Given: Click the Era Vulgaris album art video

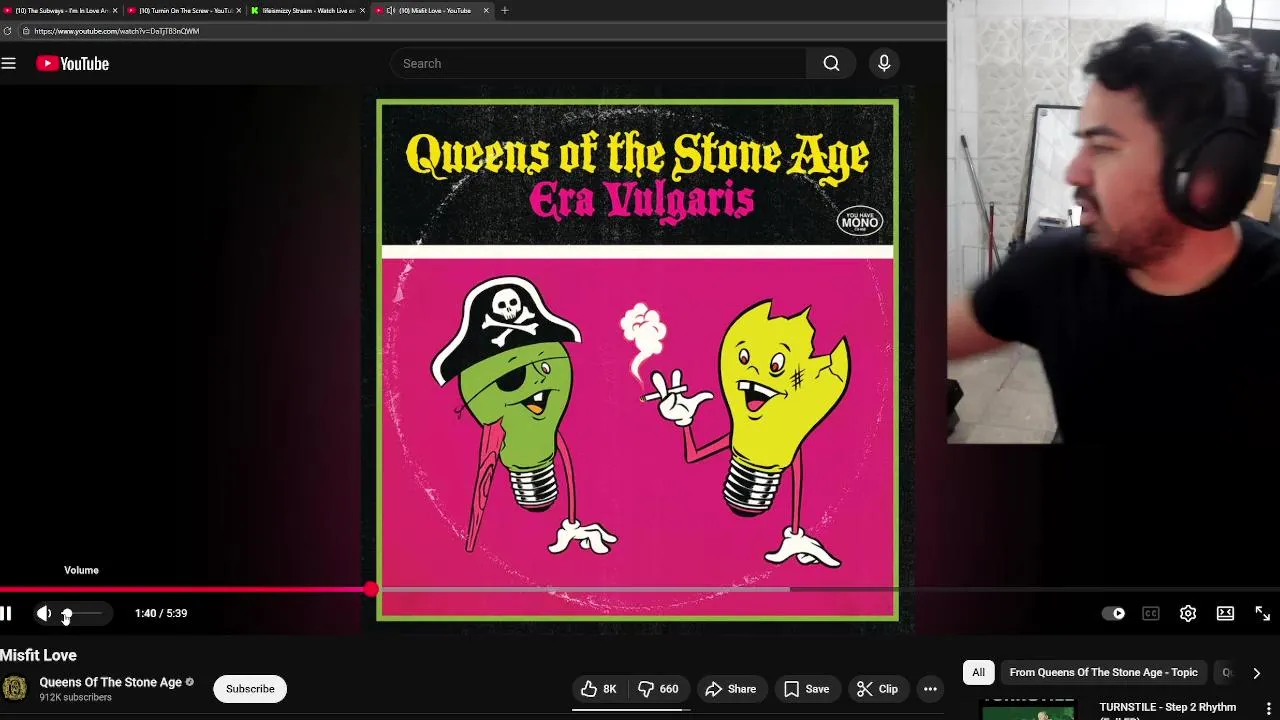Looking at the screenshot, I should click(637, 360).
